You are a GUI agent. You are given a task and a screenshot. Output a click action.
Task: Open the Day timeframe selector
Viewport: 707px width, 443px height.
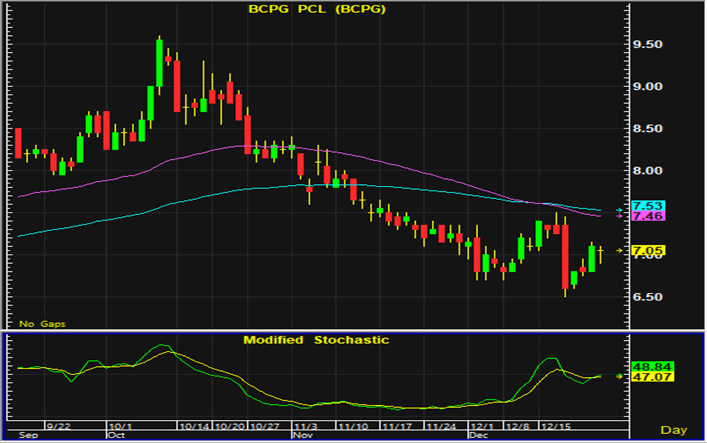tap(677, 430)
